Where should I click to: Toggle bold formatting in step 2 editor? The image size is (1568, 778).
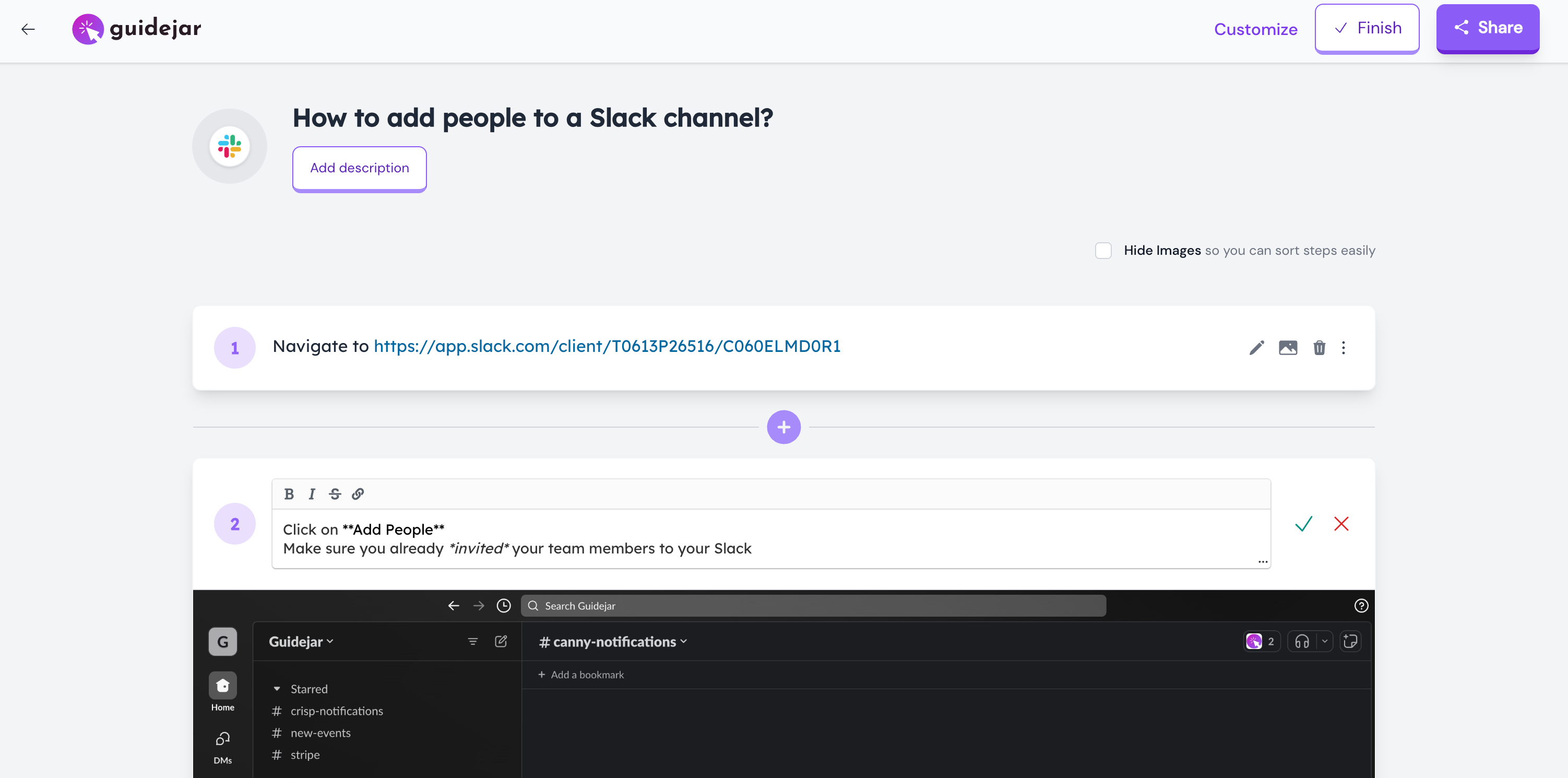click(x=289, y=494)
